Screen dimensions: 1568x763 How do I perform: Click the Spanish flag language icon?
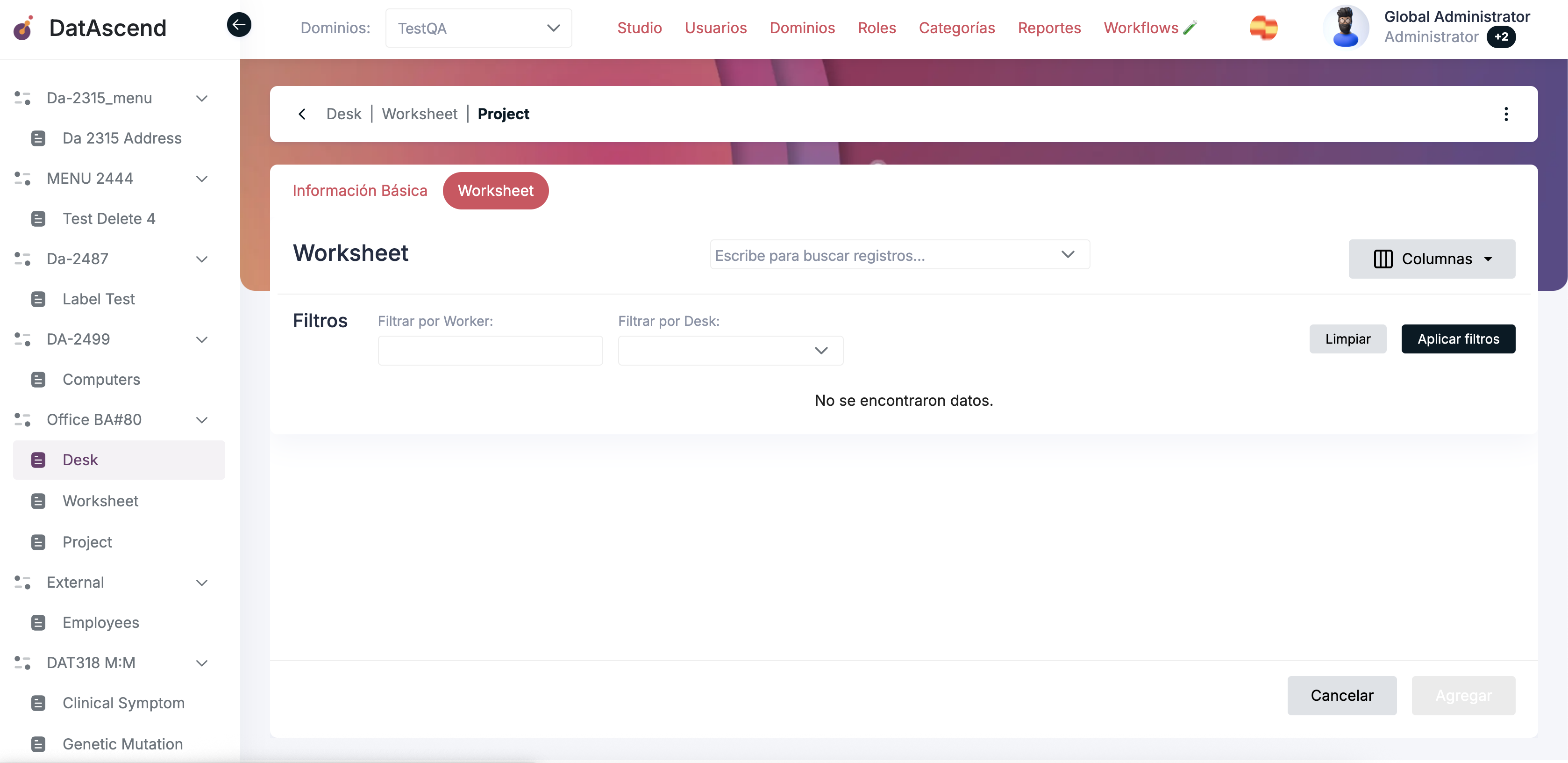click(x=1264, y=28)
